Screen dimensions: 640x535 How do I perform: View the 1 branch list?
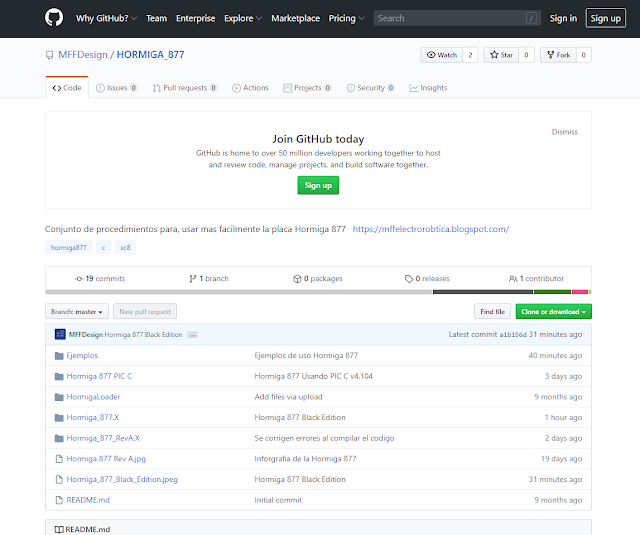209,279
